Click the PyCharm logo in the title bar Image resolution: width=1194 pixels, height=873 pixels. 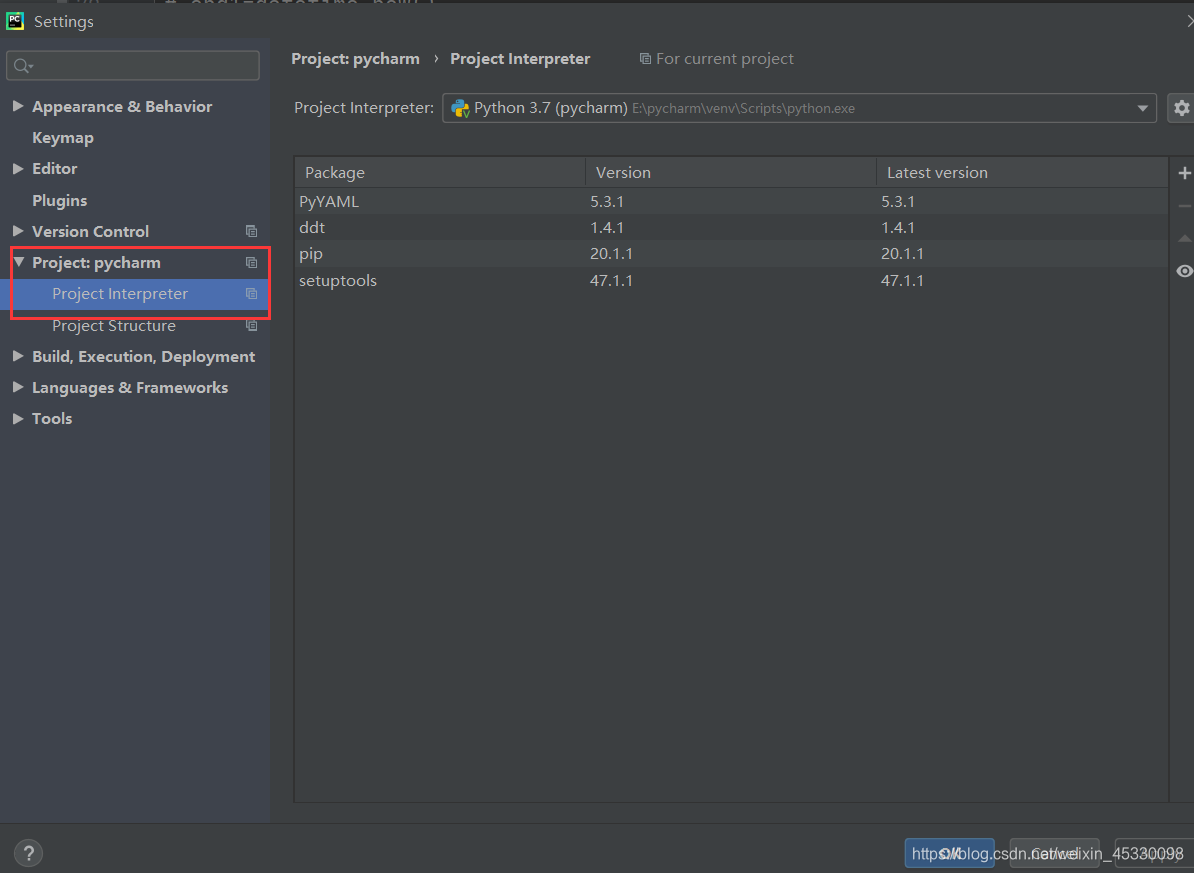tap(15, 21)
